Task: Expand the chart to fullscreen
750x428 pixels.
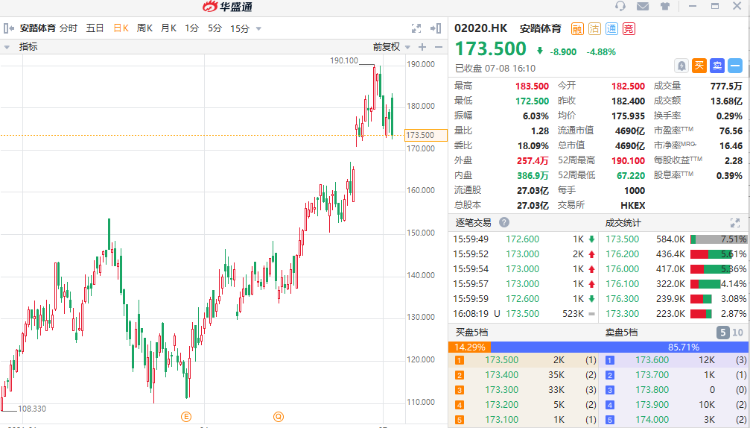Action: coord(417,29)
